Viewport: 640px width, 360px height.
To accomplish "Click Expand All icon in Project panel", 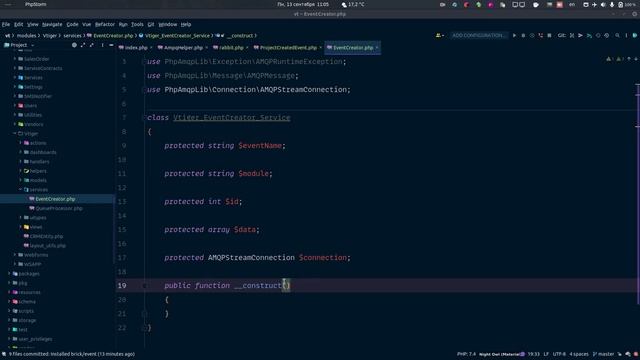I will [x=83, y=45].
